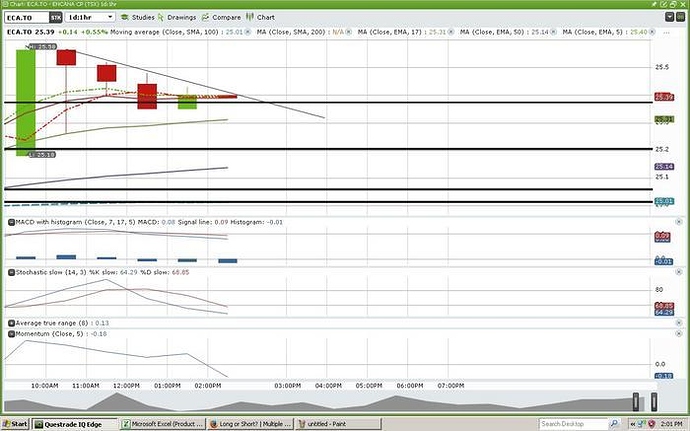Switch to Questrade IQ Edge taskbar button
The image size is (690, 431).
pyautogui.click(x=75, y=424)
